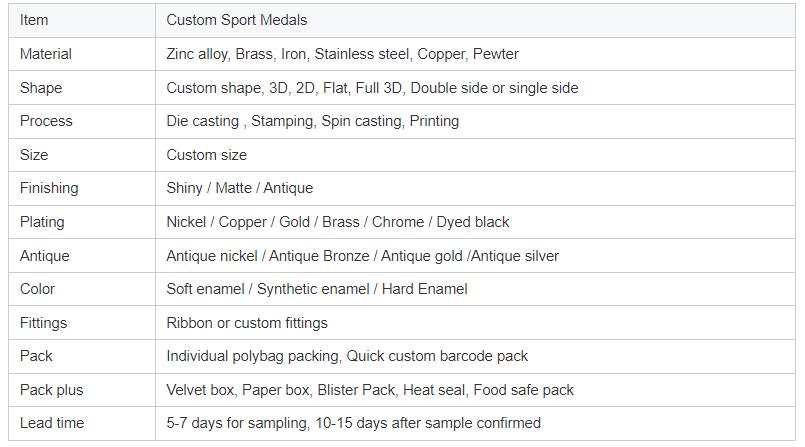The image size is (805, 447).
Task: Select the "Material" row label
Action: pos(46,54)
